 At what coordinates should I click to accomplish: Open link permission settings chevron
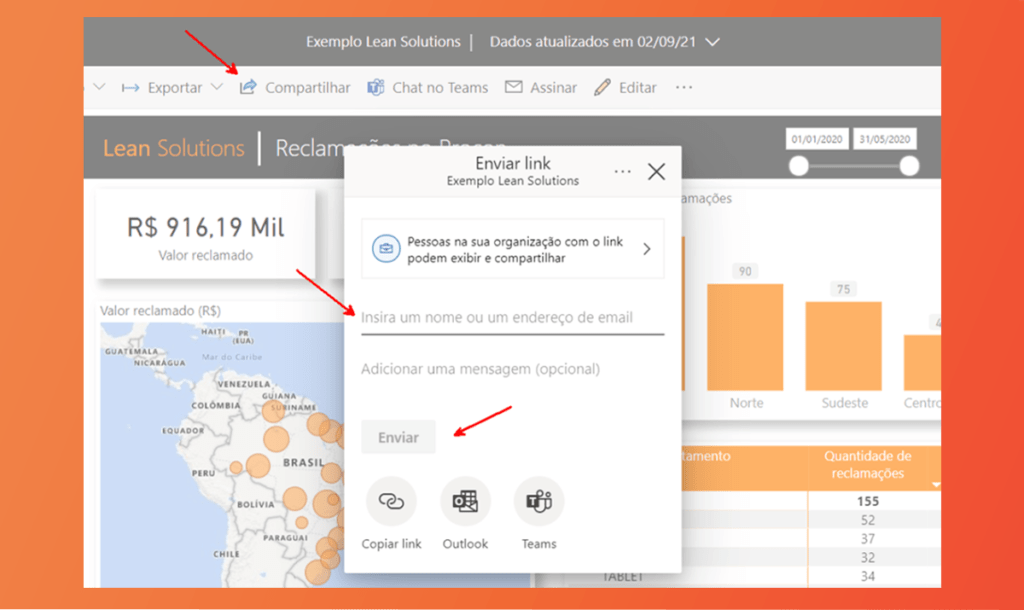647,249
